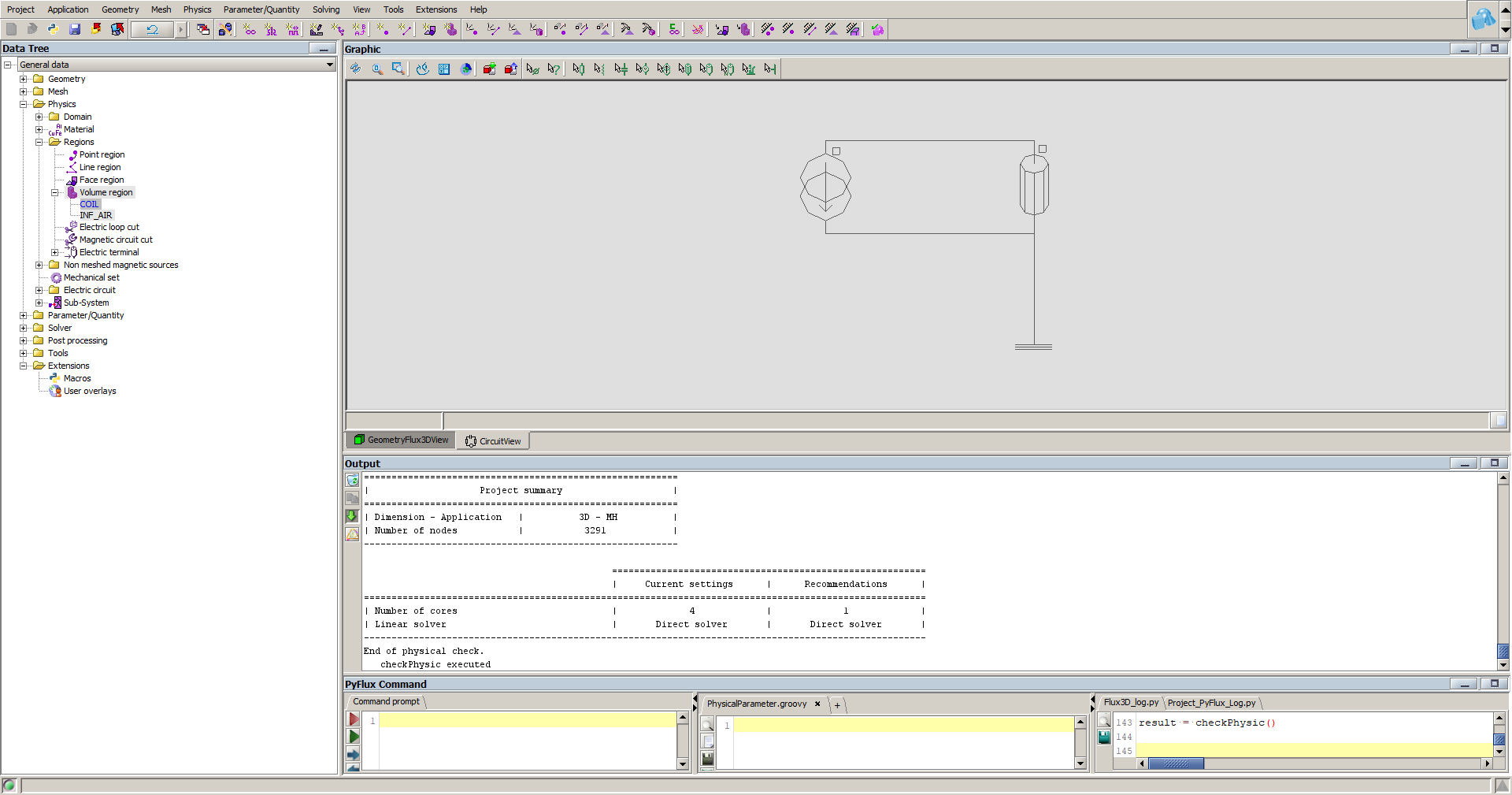Open the Extensions menu
This screenshot has height=795, width=1512.
[x=436, y=9]
